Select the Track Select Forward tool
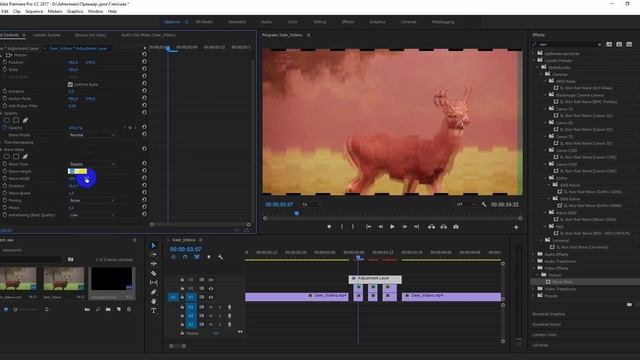The width and height of the screenshot is (640, 360). tap(153, 254)
